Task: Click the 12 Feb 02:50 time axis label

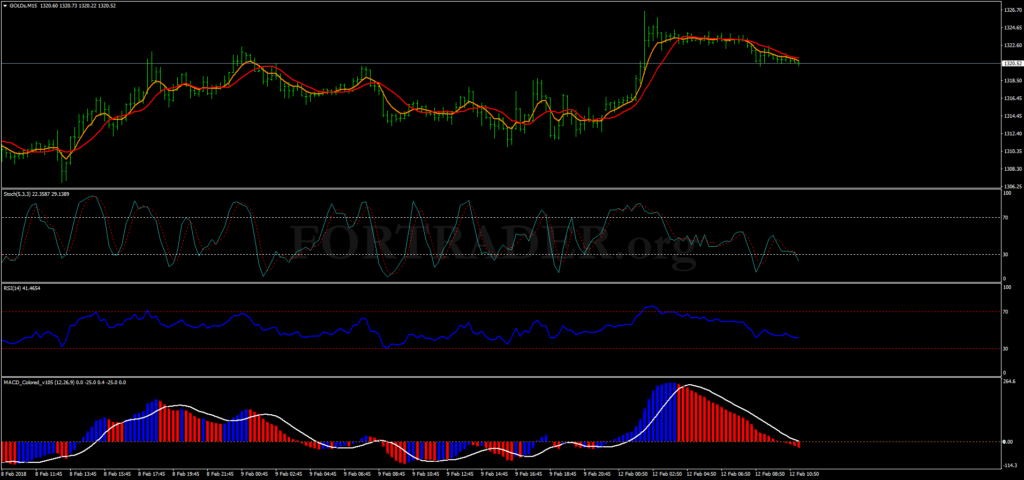Action: (667, 473)
